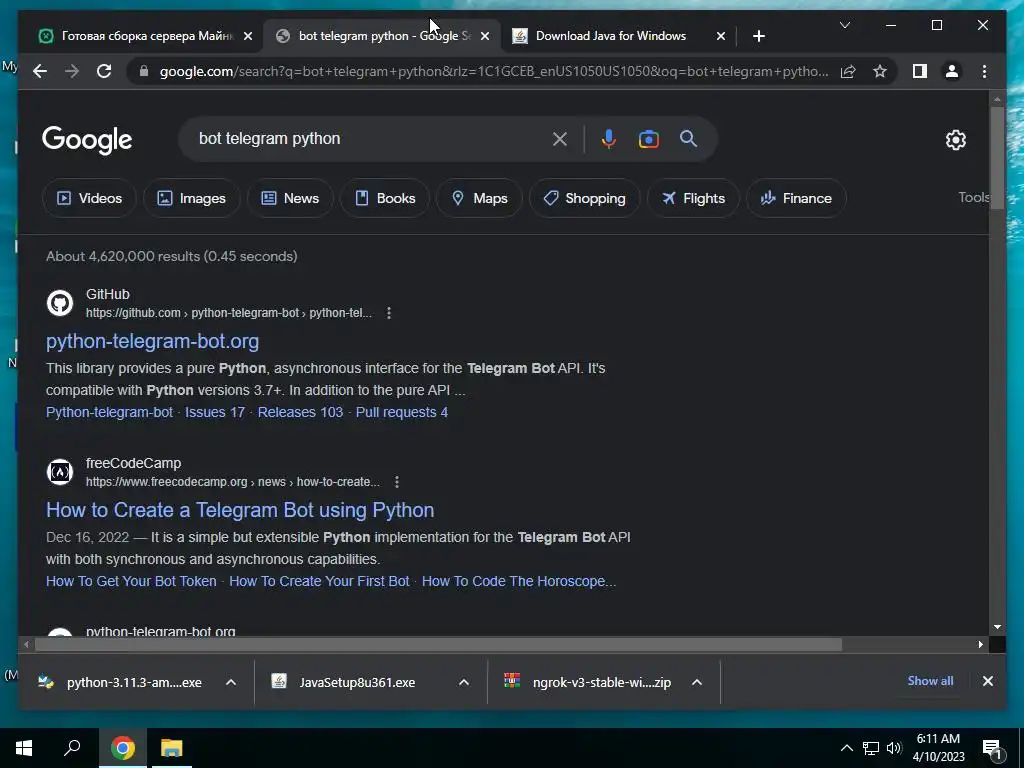The image size is (1024, 768).
Task: Open the downloaded ngrok-v3-stable zip
Action: (x=588, y=682)
